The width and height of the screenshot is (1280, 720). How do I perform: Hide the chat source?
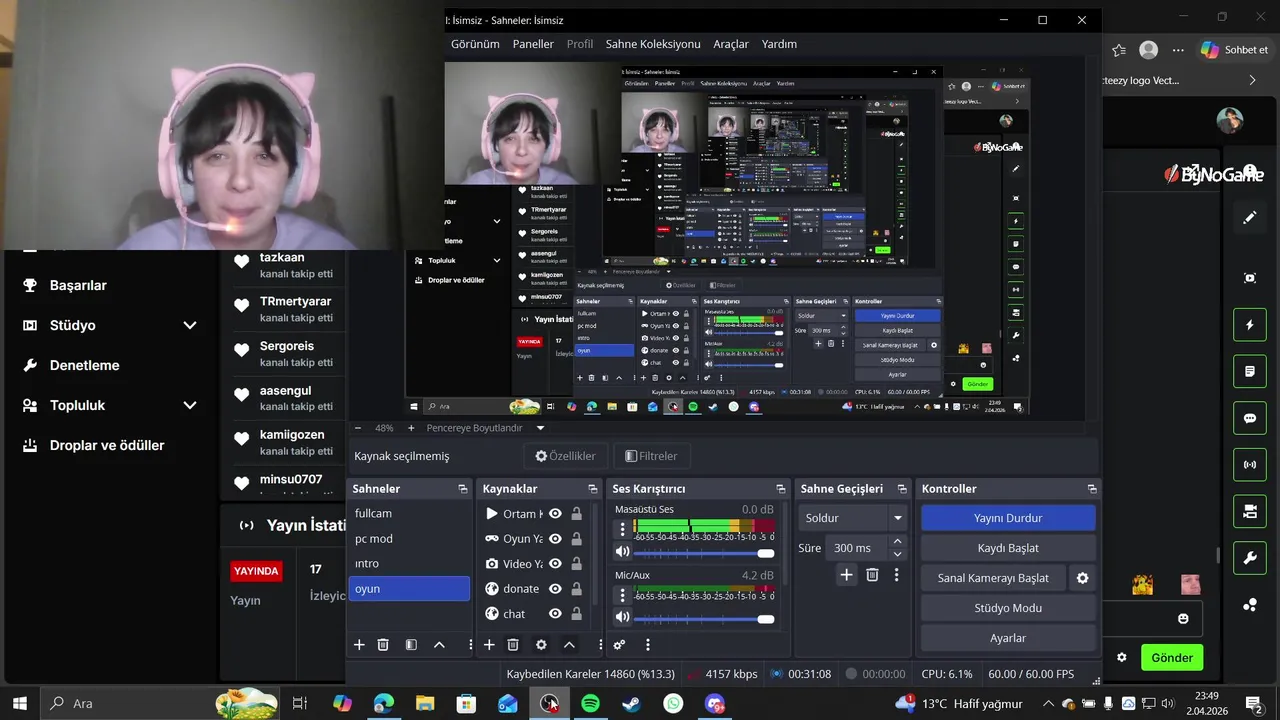(x=555, y=614)
